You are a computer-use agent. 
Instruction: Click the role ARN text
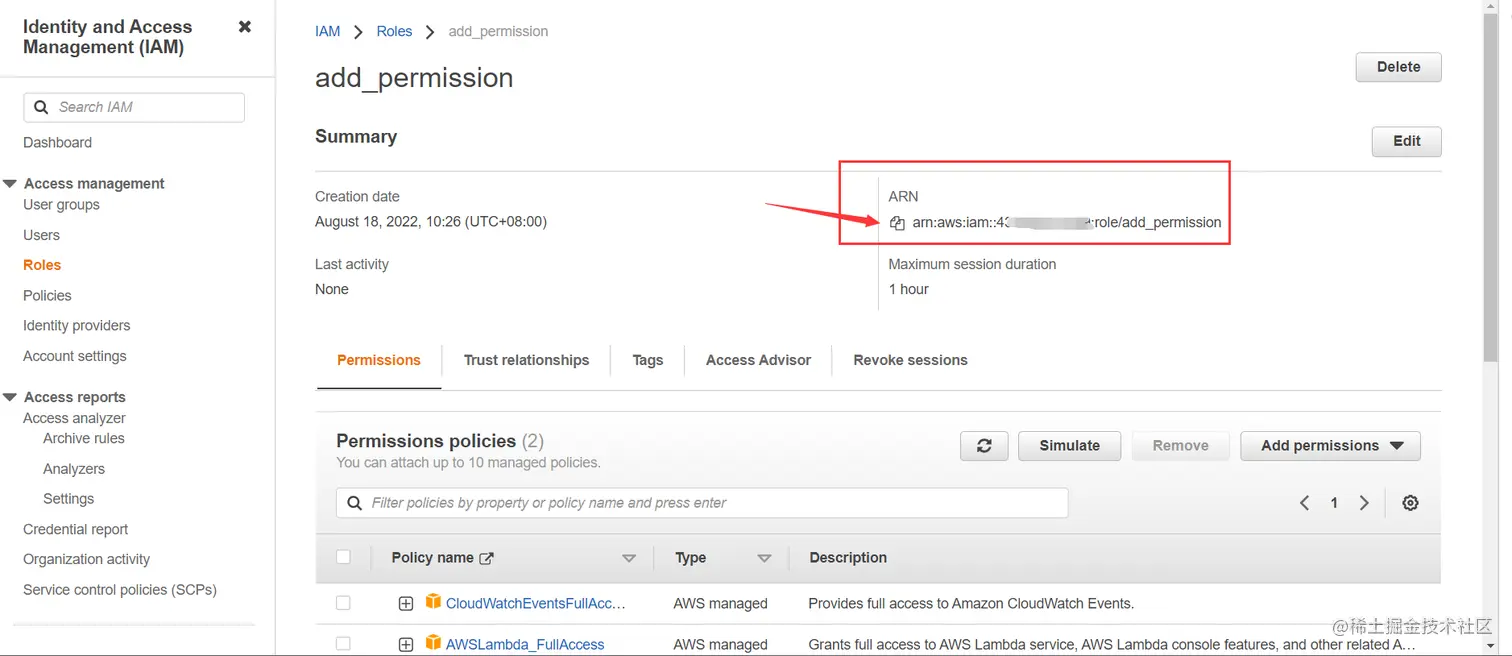coord(1066,222)
